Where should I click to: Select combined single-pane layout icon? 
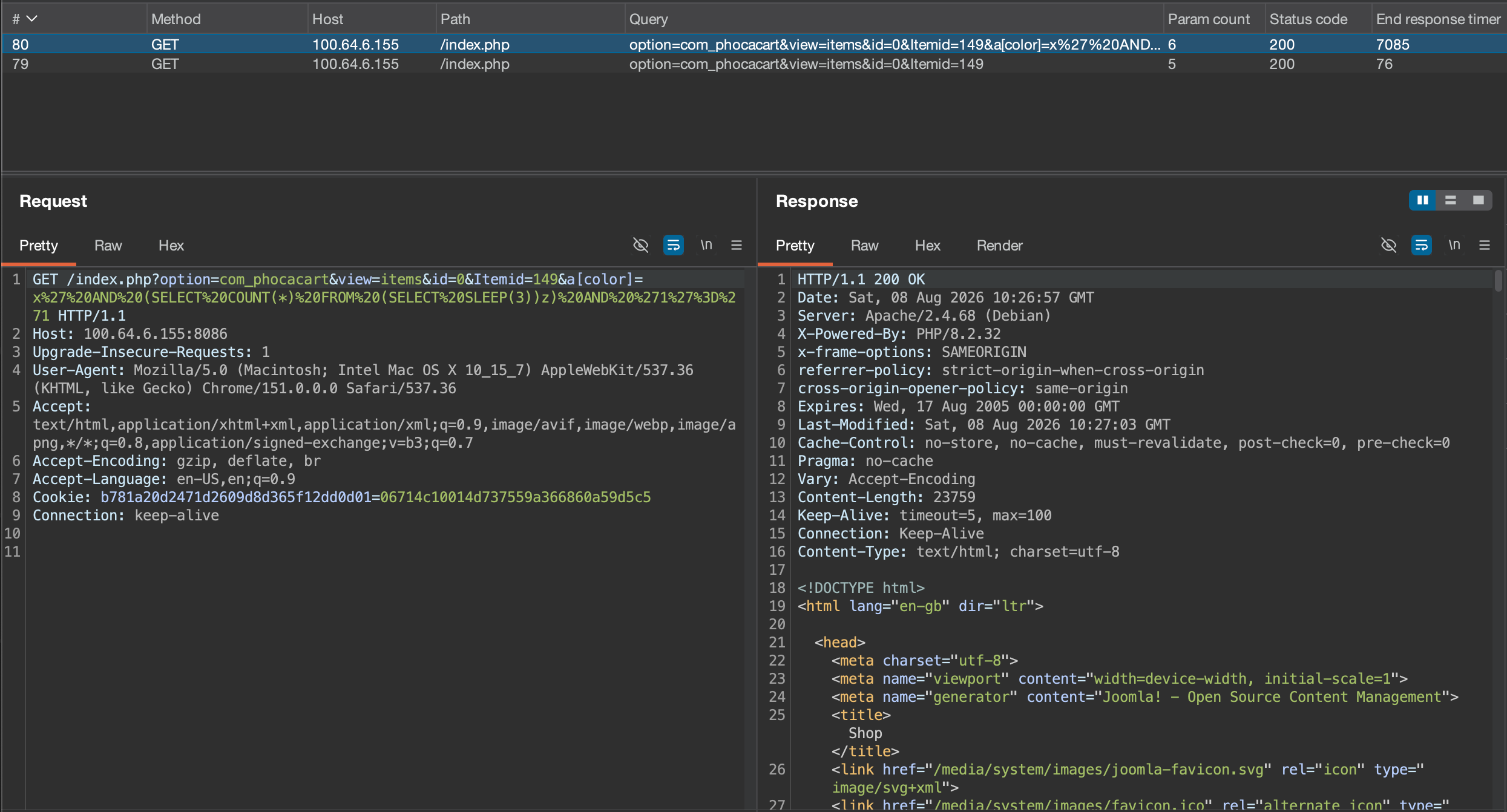[1479, 200]
